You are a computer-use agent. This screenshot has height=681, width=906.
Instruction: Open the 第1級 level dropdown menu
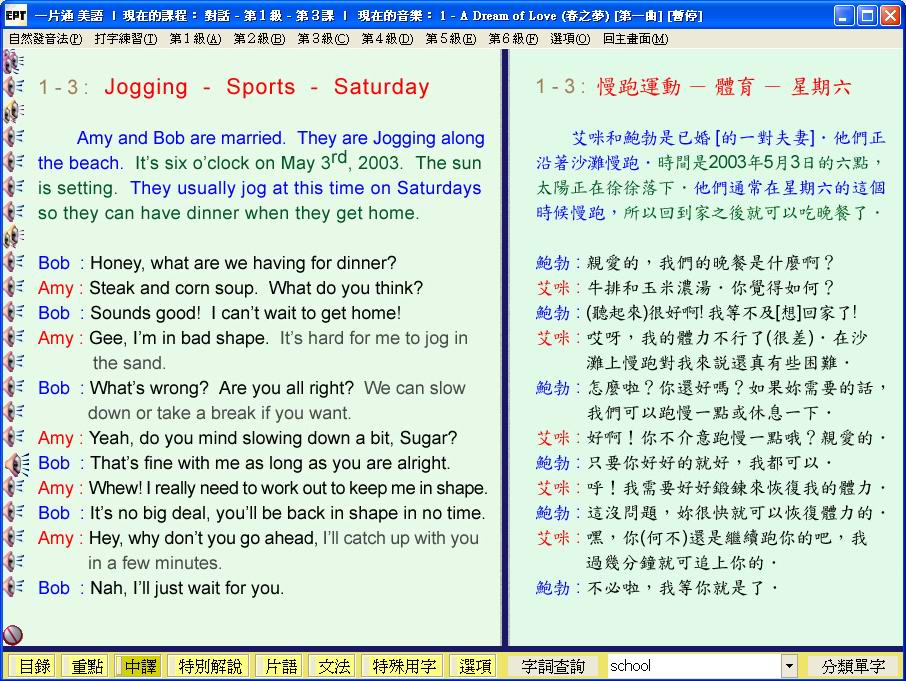[x=195, y=39]
